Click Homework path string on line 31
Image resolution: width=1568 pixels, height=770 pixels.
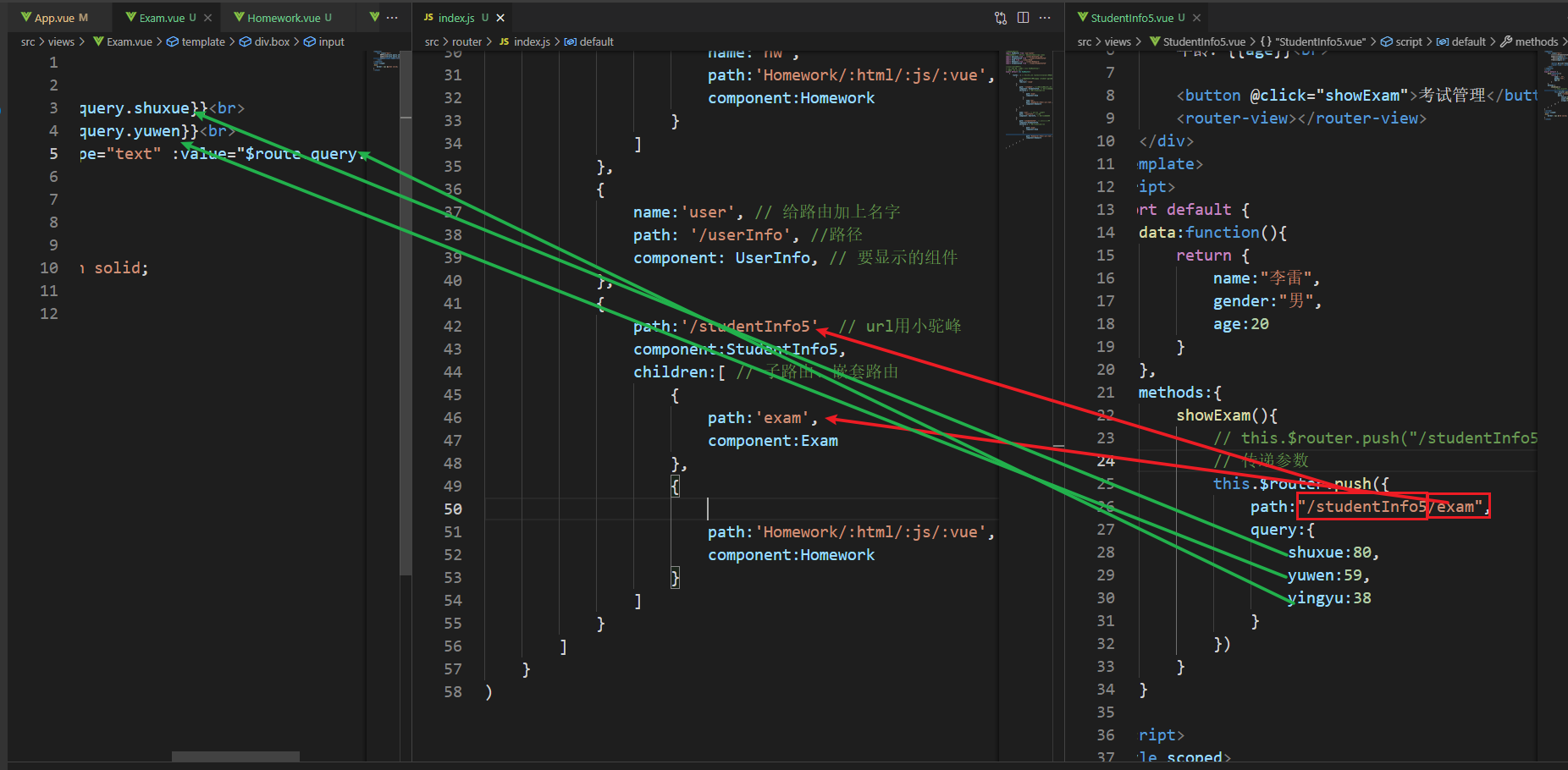tap(875, 75)
